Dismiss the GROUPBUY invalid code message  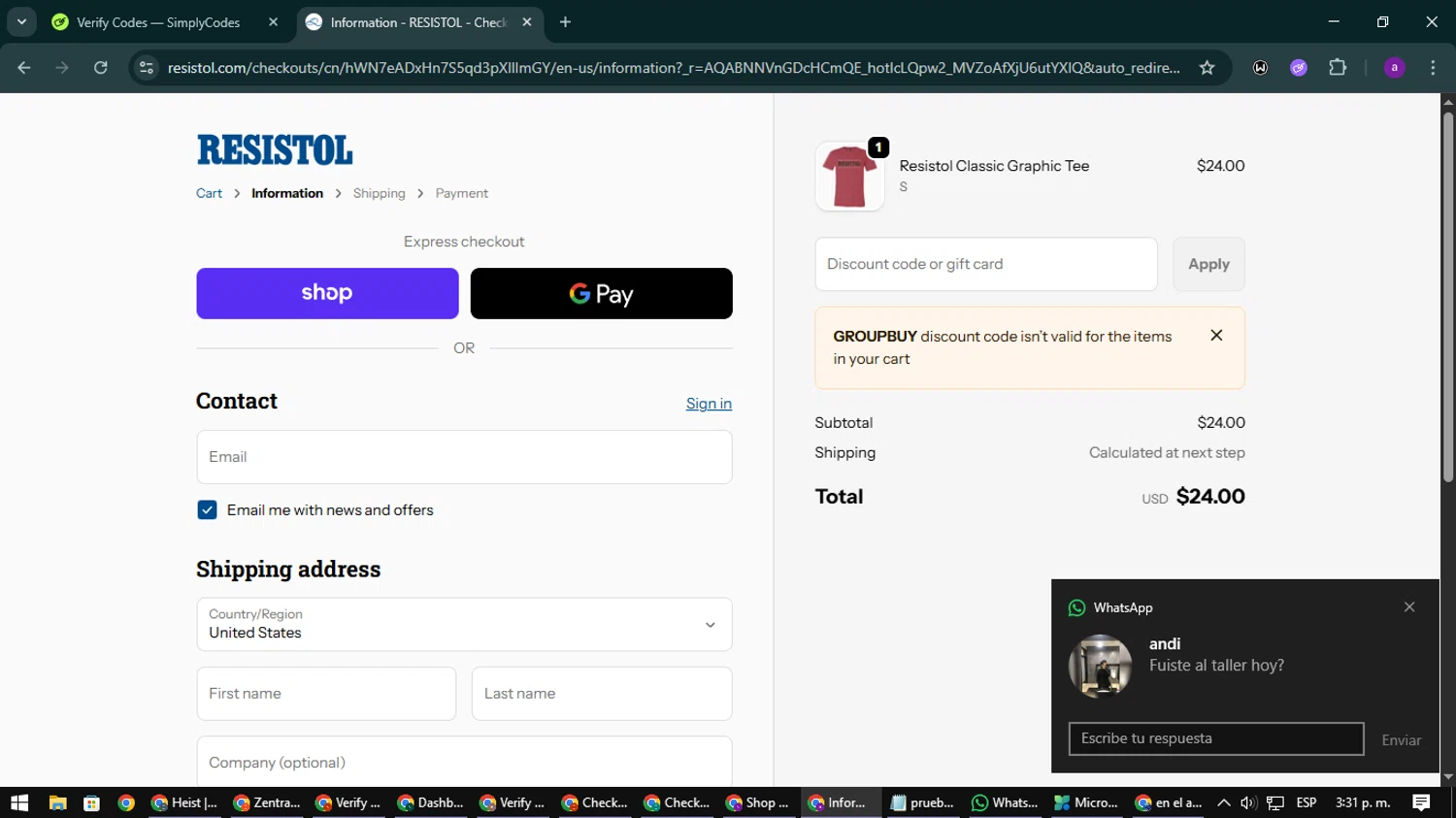click(x=1216, y=336)
